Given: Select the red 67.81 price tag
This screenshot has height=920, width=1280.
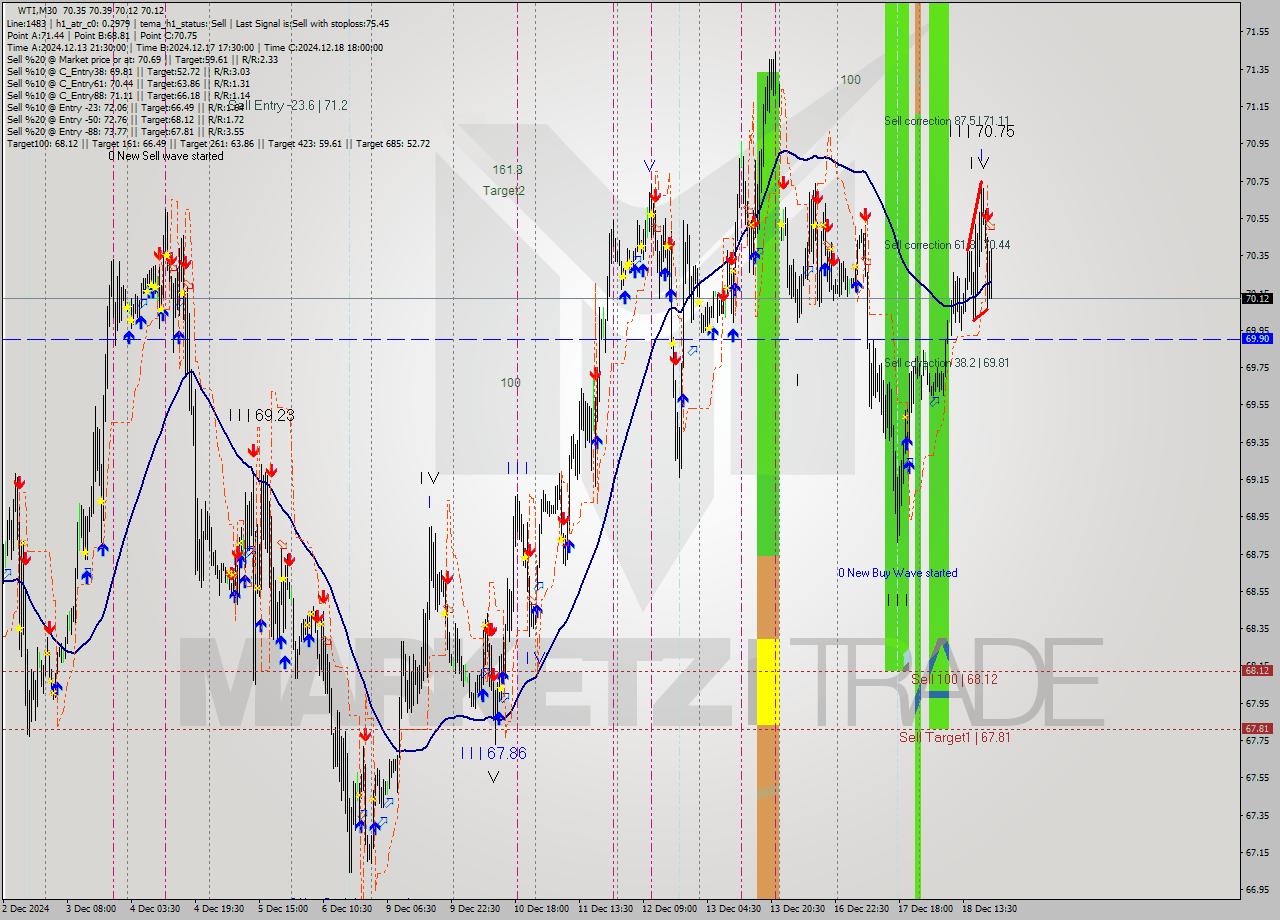Looking at the screenshot, I should pyautogui.click(x=1257, y=728).
